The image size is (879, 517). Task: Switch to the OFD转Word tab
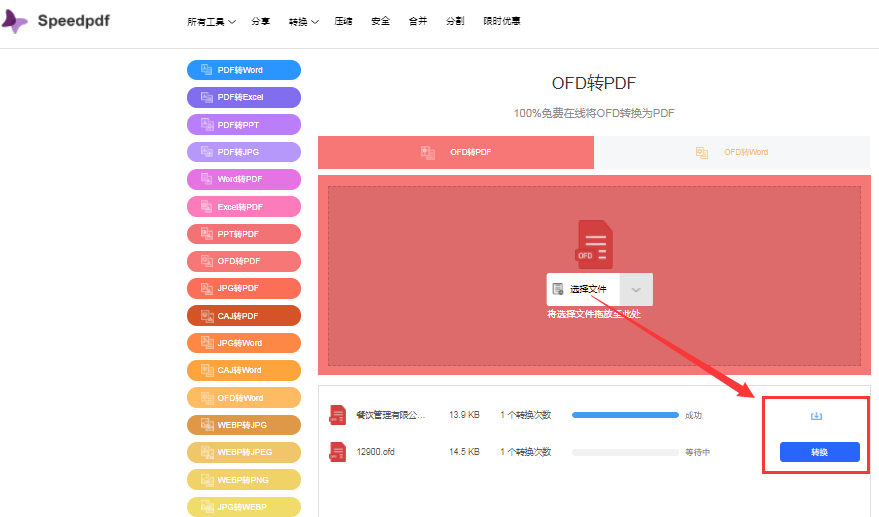click(x=732, y=152)
